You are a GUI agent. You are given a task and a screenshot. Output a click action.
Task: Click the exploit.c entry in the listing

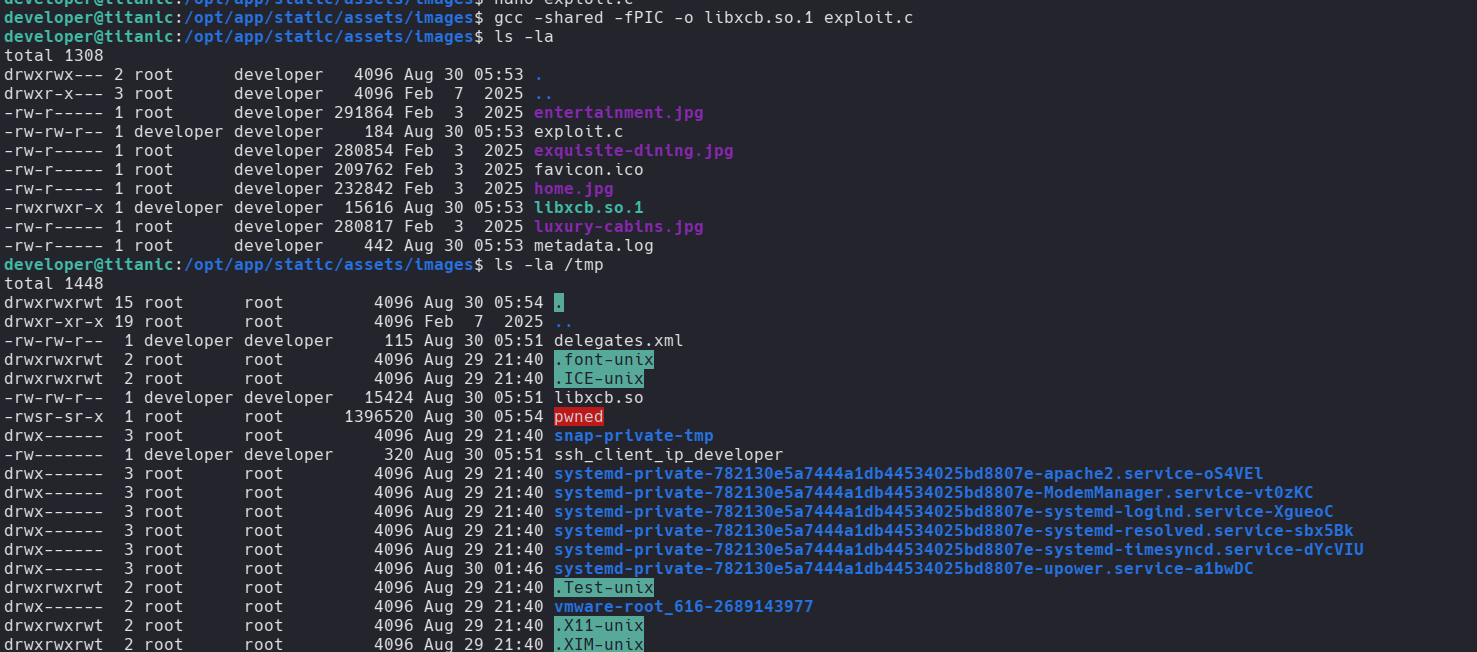[x=578, y=132]
